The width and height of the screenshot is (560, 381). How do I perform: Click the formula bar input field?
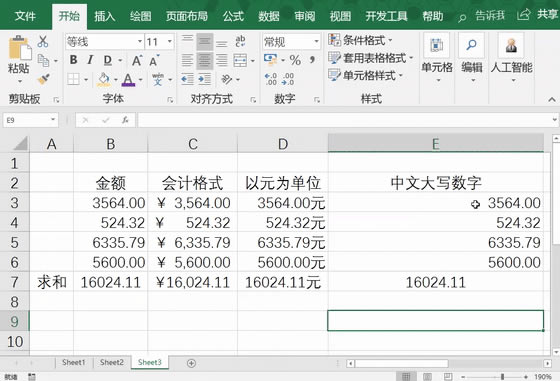pos(345,120)
